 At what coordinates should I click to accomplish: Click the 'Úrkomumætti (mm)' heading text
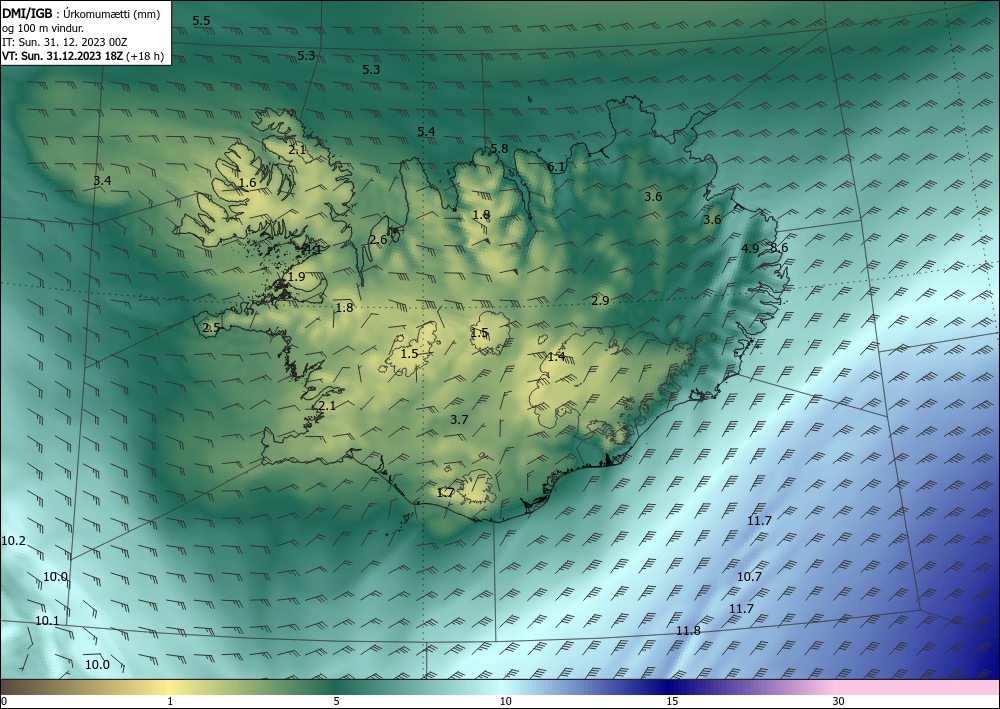[x=112, y=15]
